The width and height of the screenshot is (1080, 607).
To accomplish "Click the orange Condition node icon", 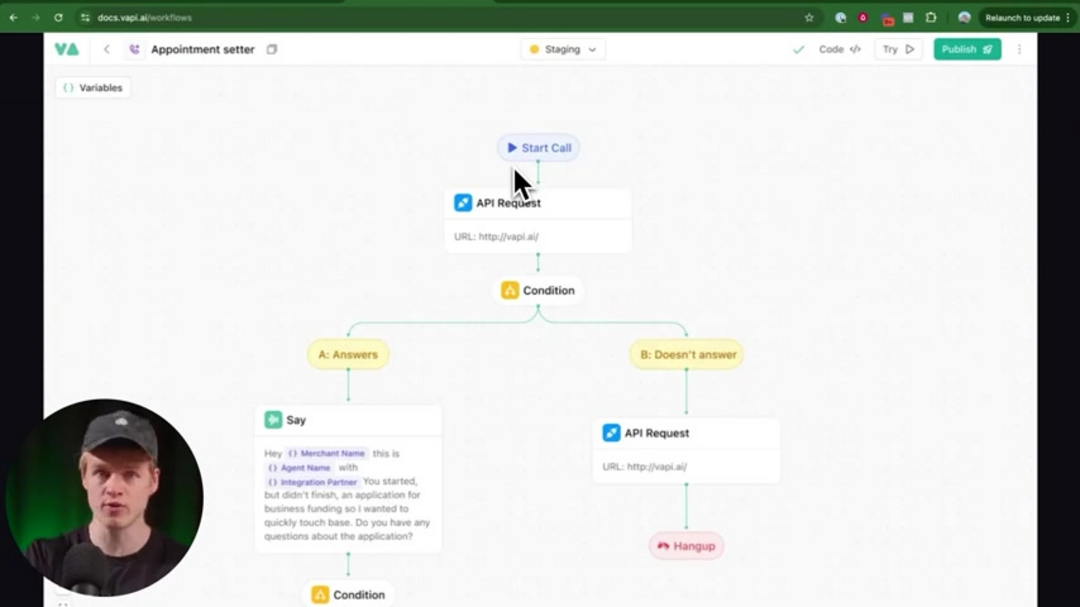I will point(511,290).
